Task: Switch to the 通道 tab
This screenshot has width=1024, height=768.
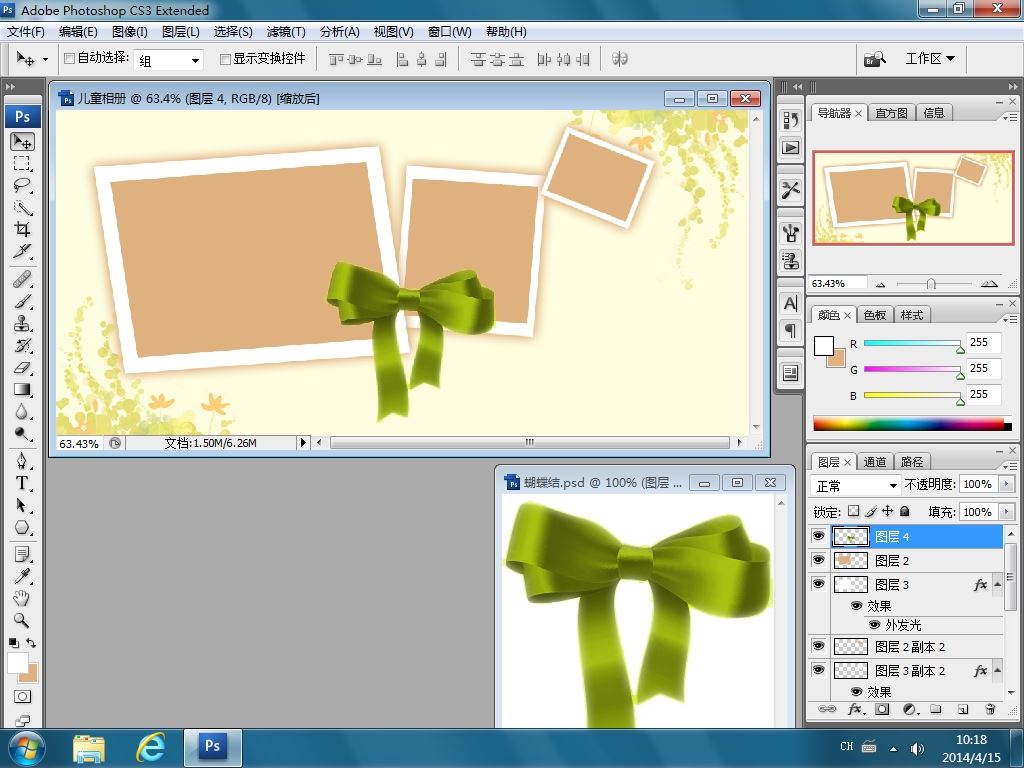Action: [875, 462]
